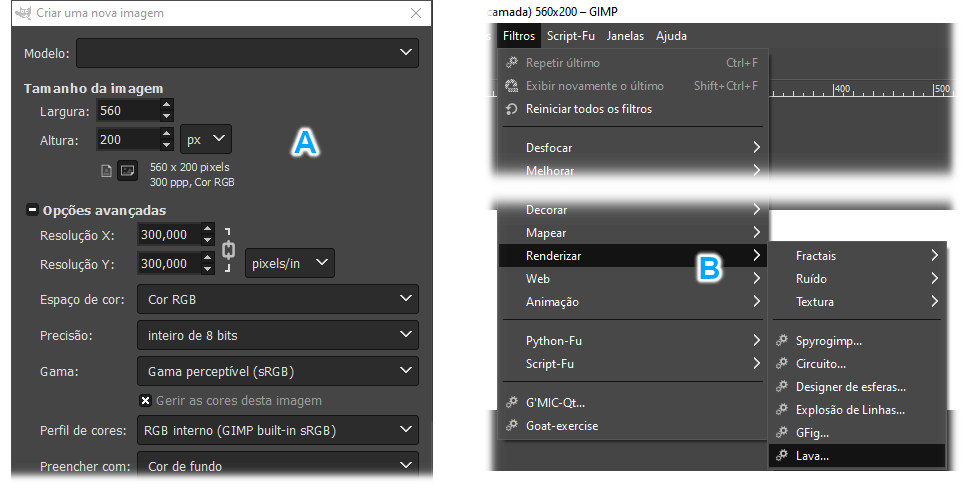Open the Filtros menu
This screenshot has width=966, height=491.
point(519,36)
